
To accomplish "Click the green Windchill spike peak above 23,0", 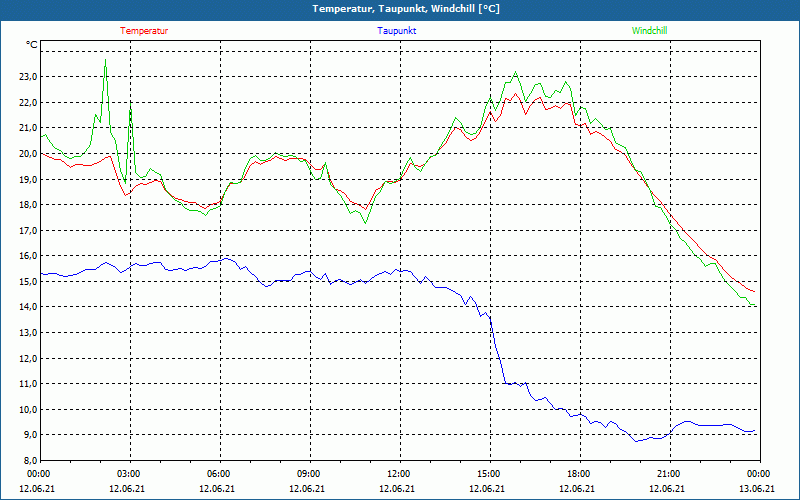I will point(106,60).
